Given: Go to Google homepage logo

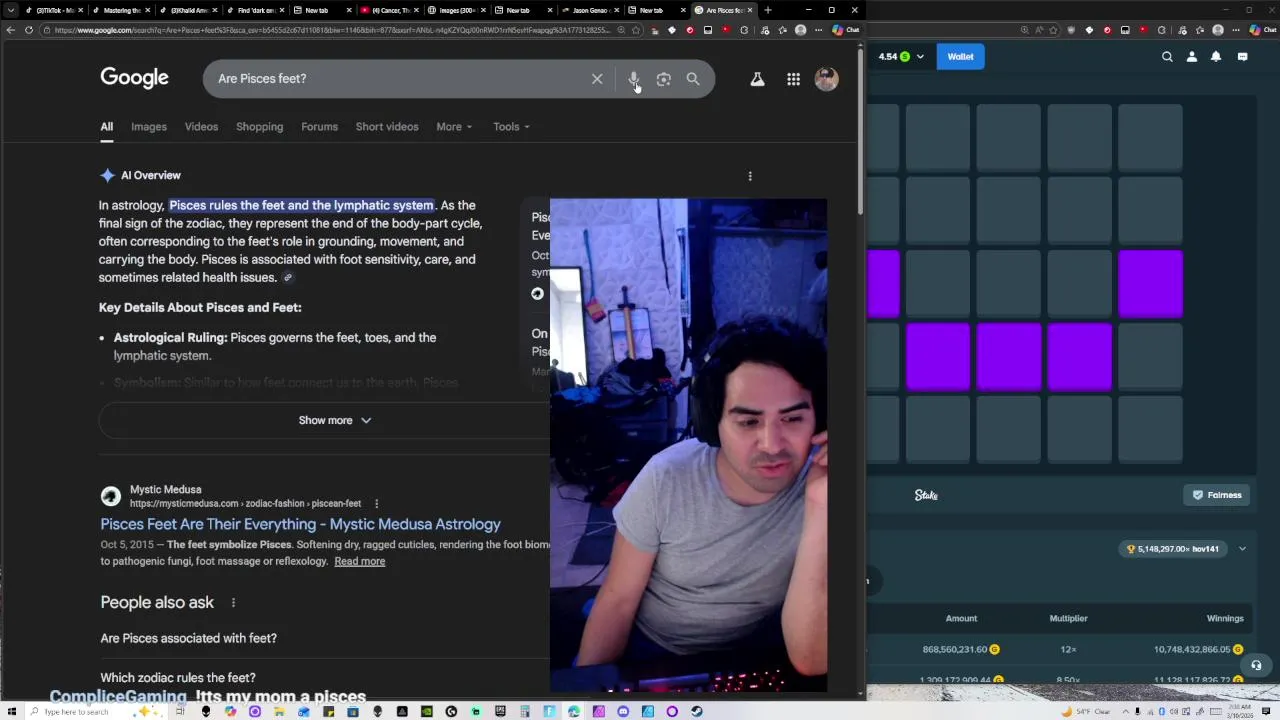Looking at the screenshot, I should tap(134, 78).
